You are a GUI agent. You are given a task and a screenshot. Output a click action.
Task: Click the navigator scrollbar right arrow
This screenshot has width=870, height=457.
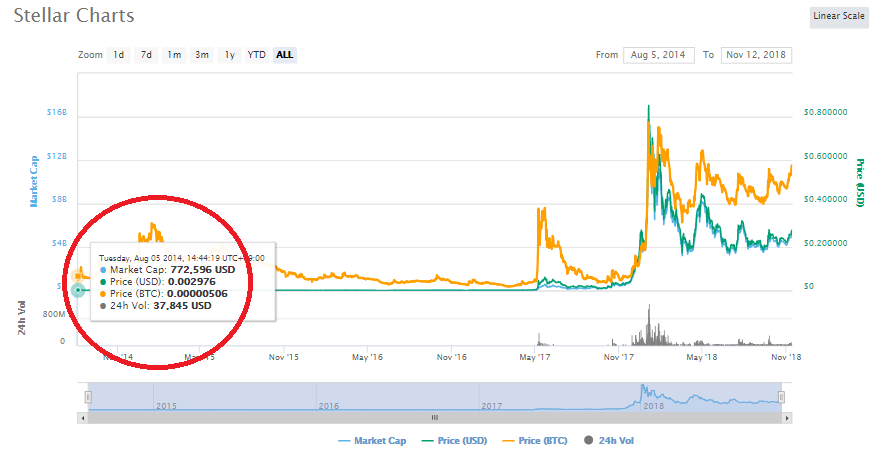point(787,418)
